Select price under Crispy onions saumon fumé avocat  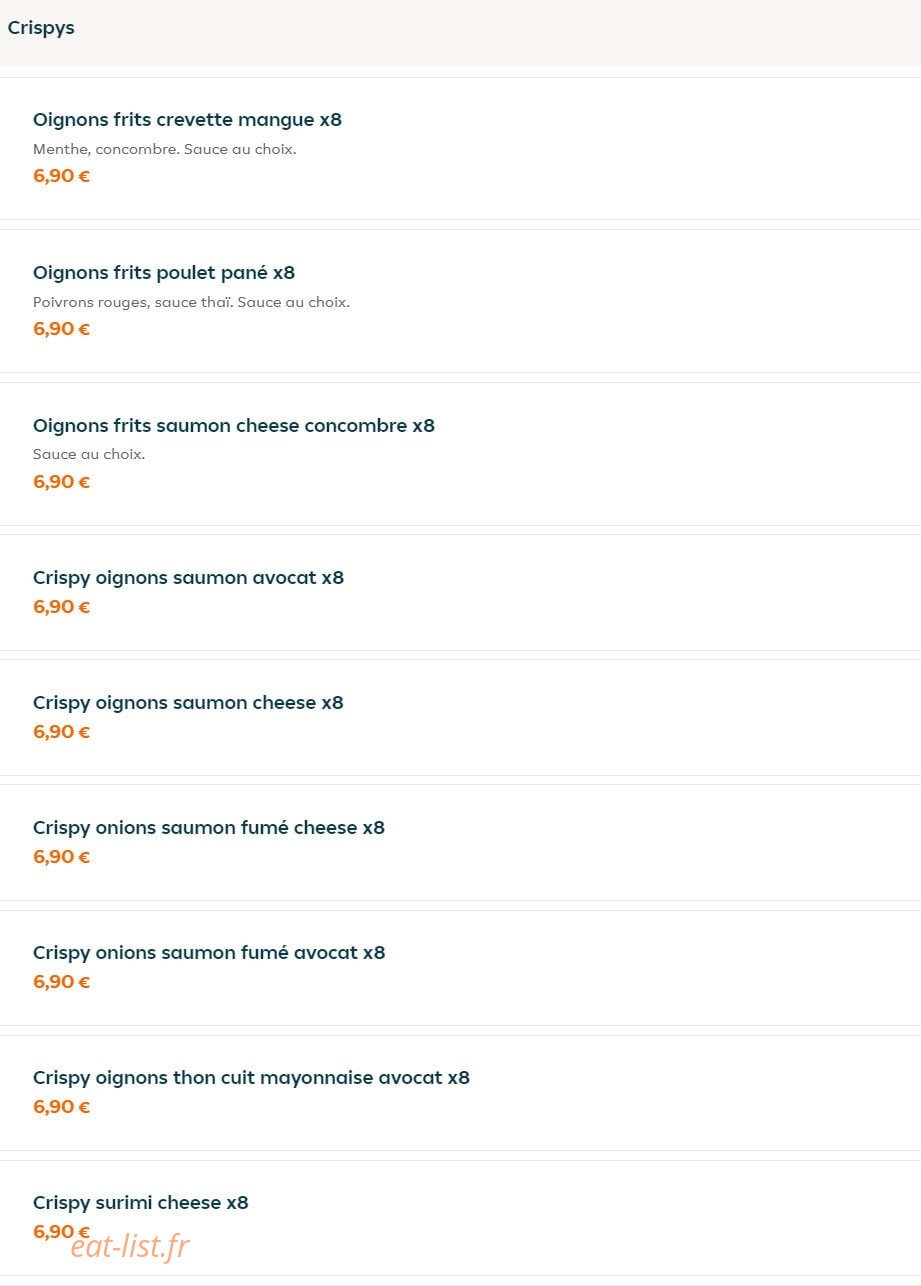click(x=61, y=982)
